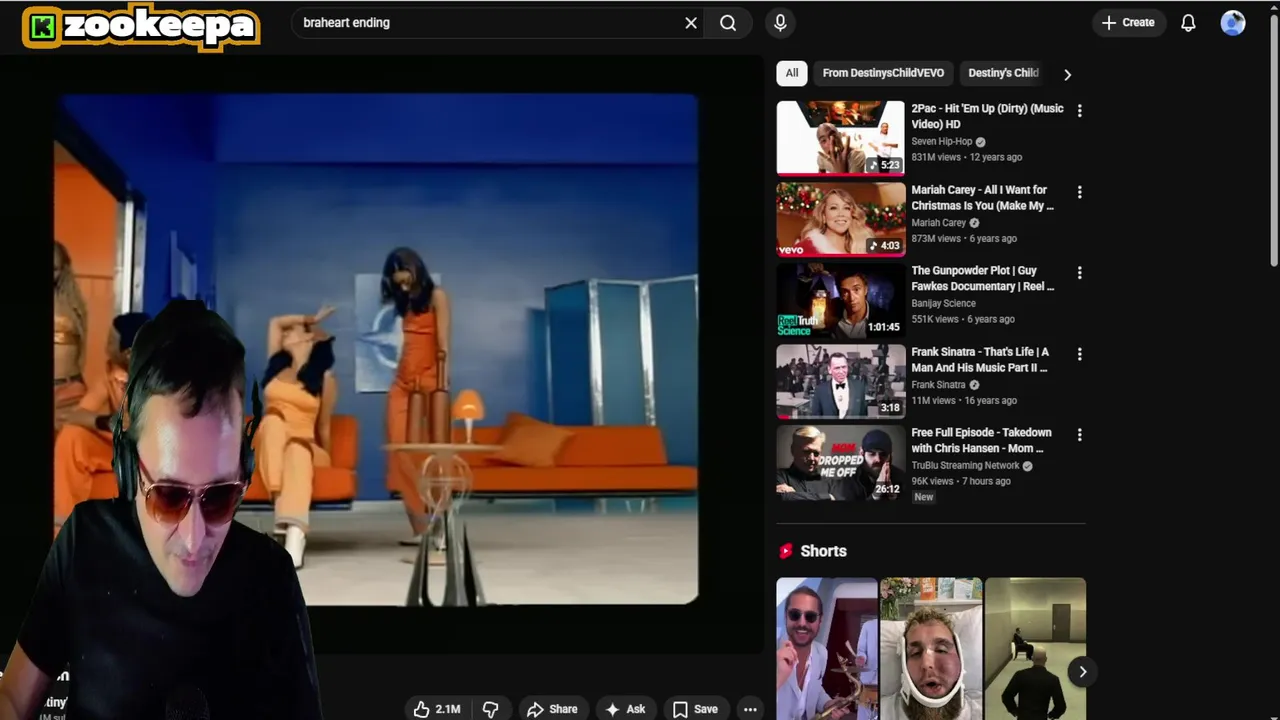
Task: Click the title 'Frank Sinatra - That's Life'
Action: coord(980,359)
